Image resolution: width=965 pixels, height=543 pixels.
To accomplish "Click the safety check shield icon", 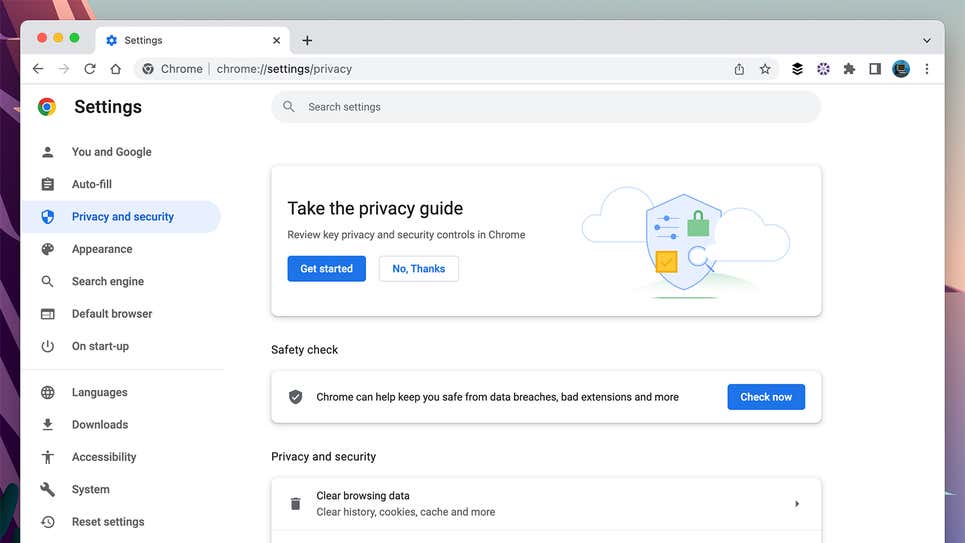I will [x=295, y=397].
